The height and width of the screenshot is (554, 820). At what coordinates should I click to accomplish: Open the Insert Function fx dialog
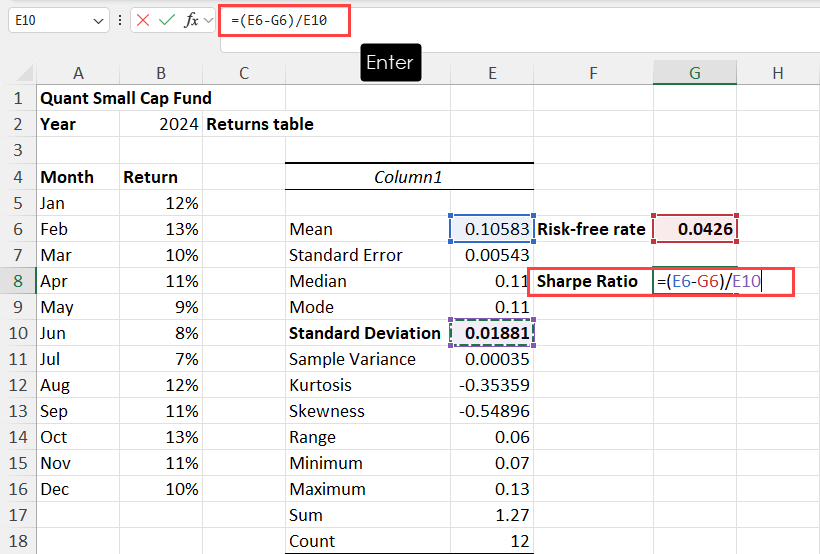pos(191,20)
